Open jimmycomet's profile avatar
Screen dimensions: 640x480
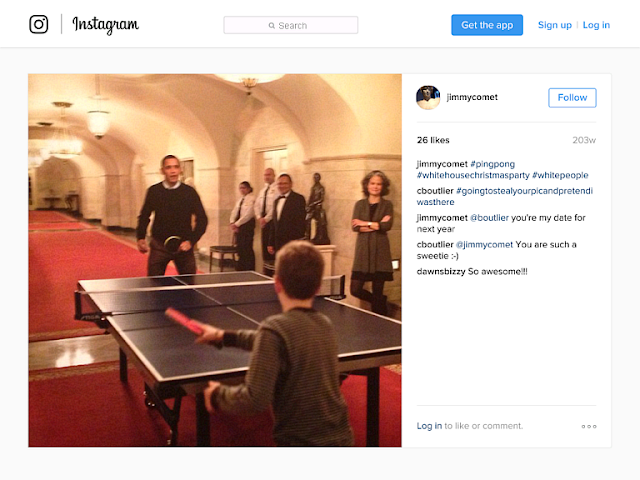428,98
